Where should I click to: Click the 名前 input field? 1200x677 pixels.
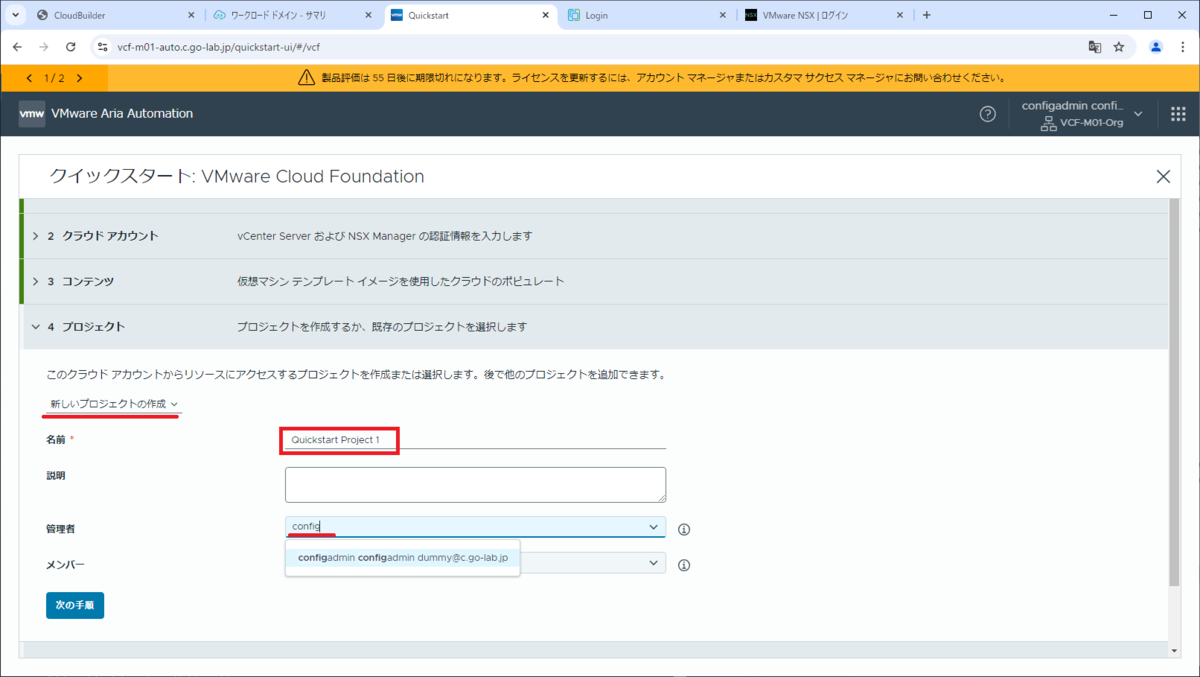click(x=475, y=440)
